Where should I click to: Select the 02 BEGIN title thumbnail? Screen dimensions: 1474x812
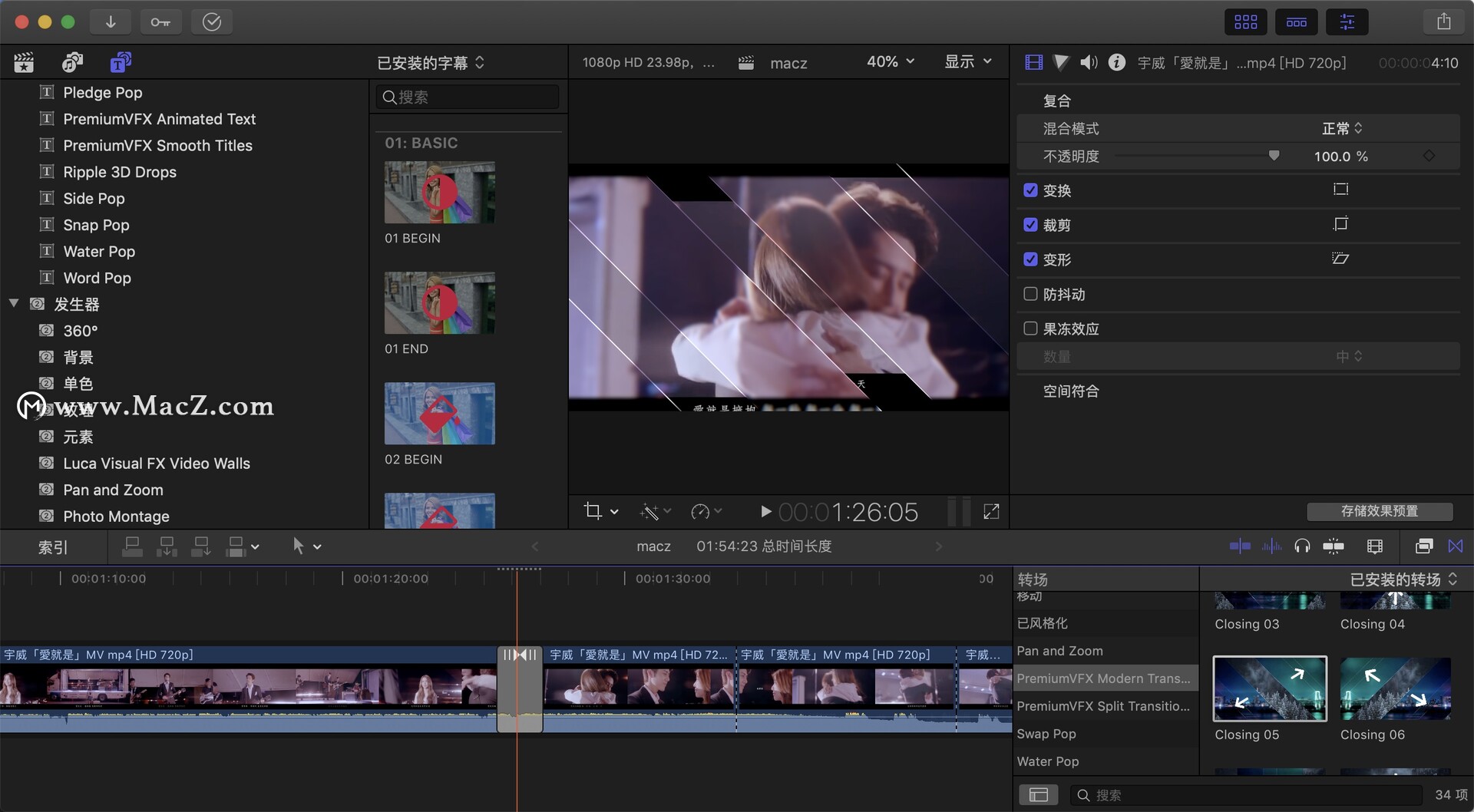(x=439, y=414)
